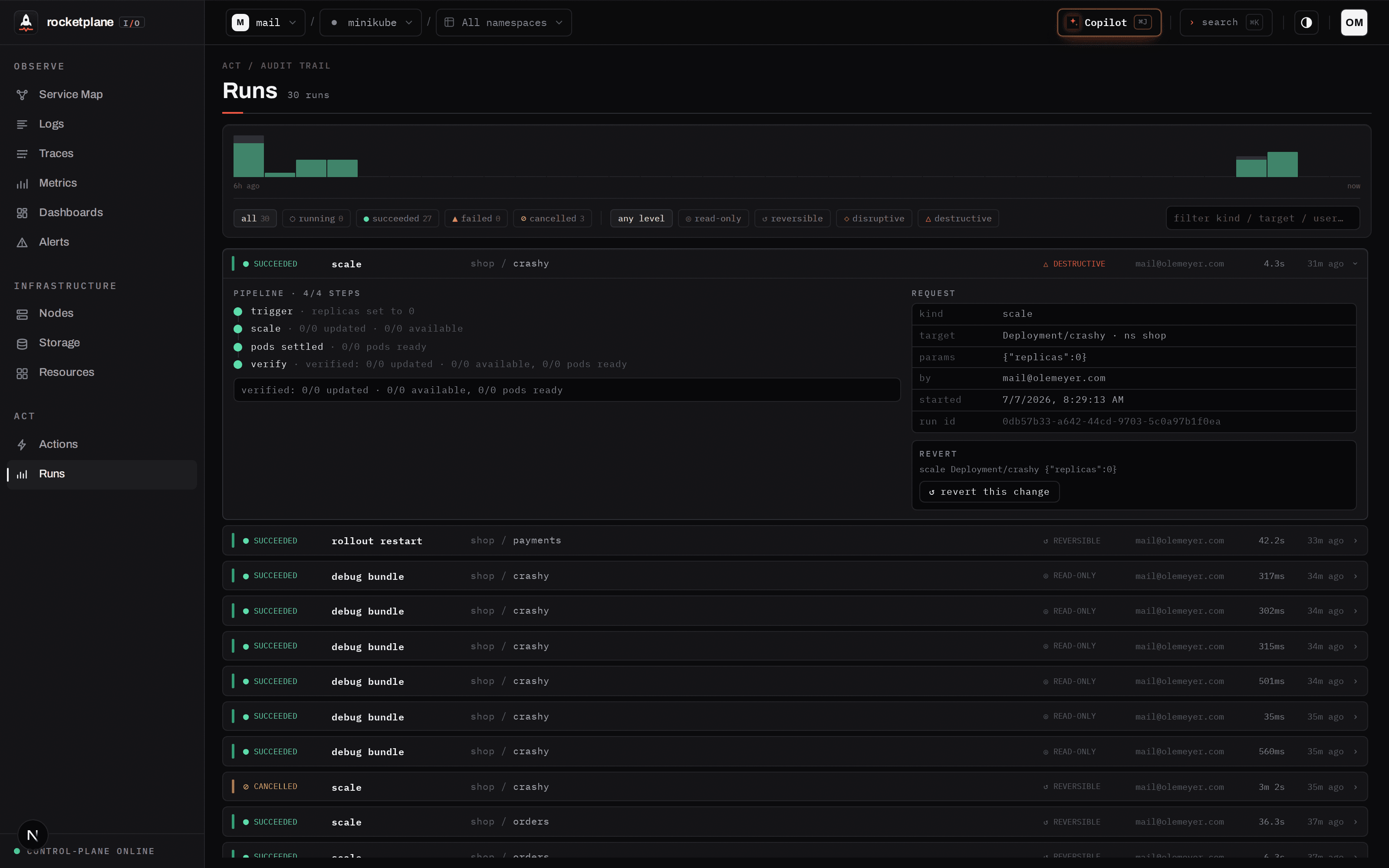The image size is (1389, 868).
Task: Filter runs by succeeded 27
Action: coord(397,219)
